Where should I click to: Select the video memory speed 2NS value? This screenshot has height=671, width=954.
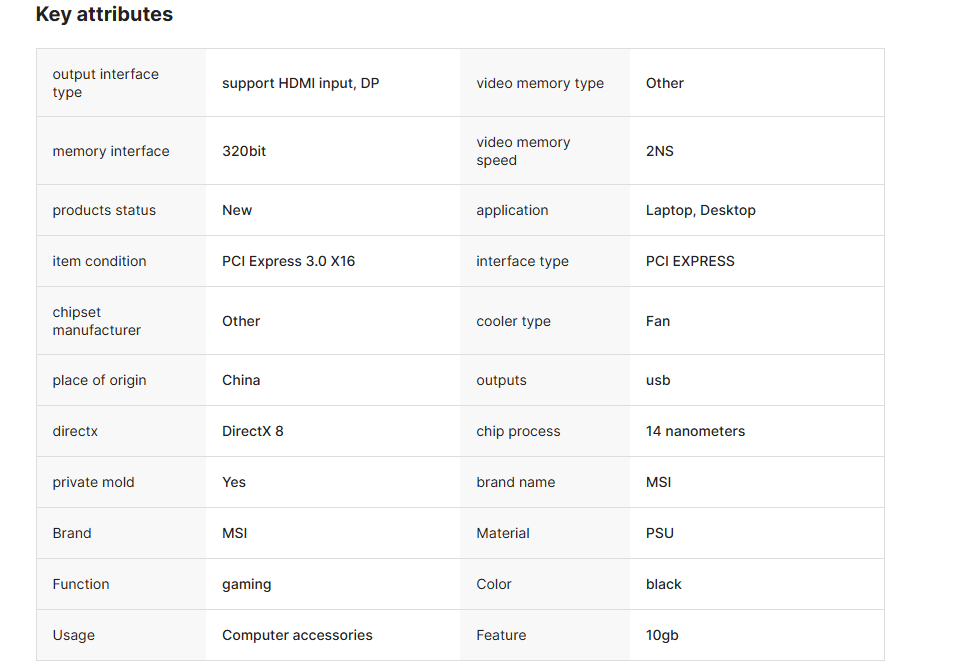point(660,151)
